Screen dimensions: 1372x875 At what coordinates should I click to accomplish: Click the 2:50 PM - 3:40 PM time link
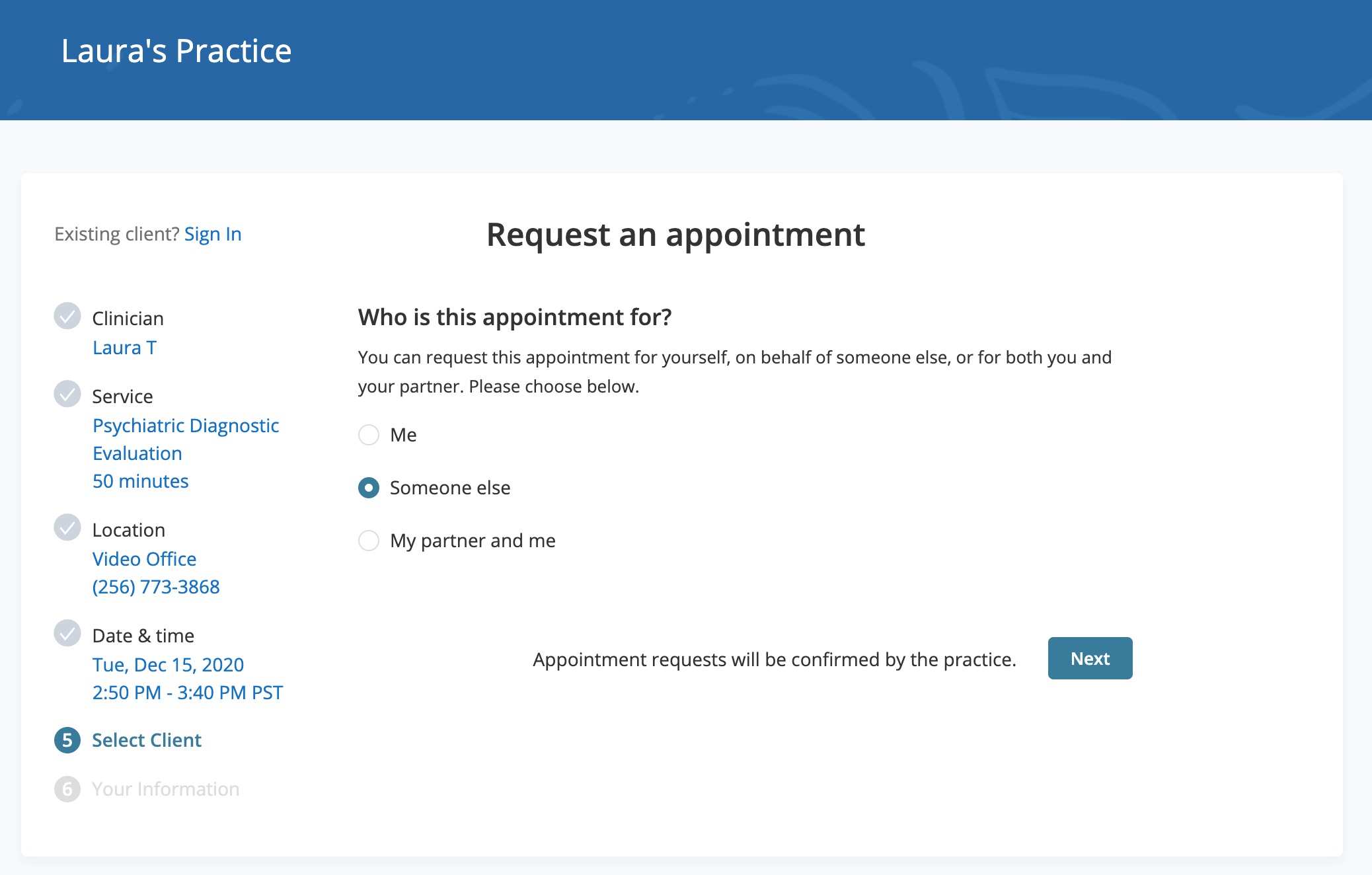pyautogui.click(x=188, y=693)
